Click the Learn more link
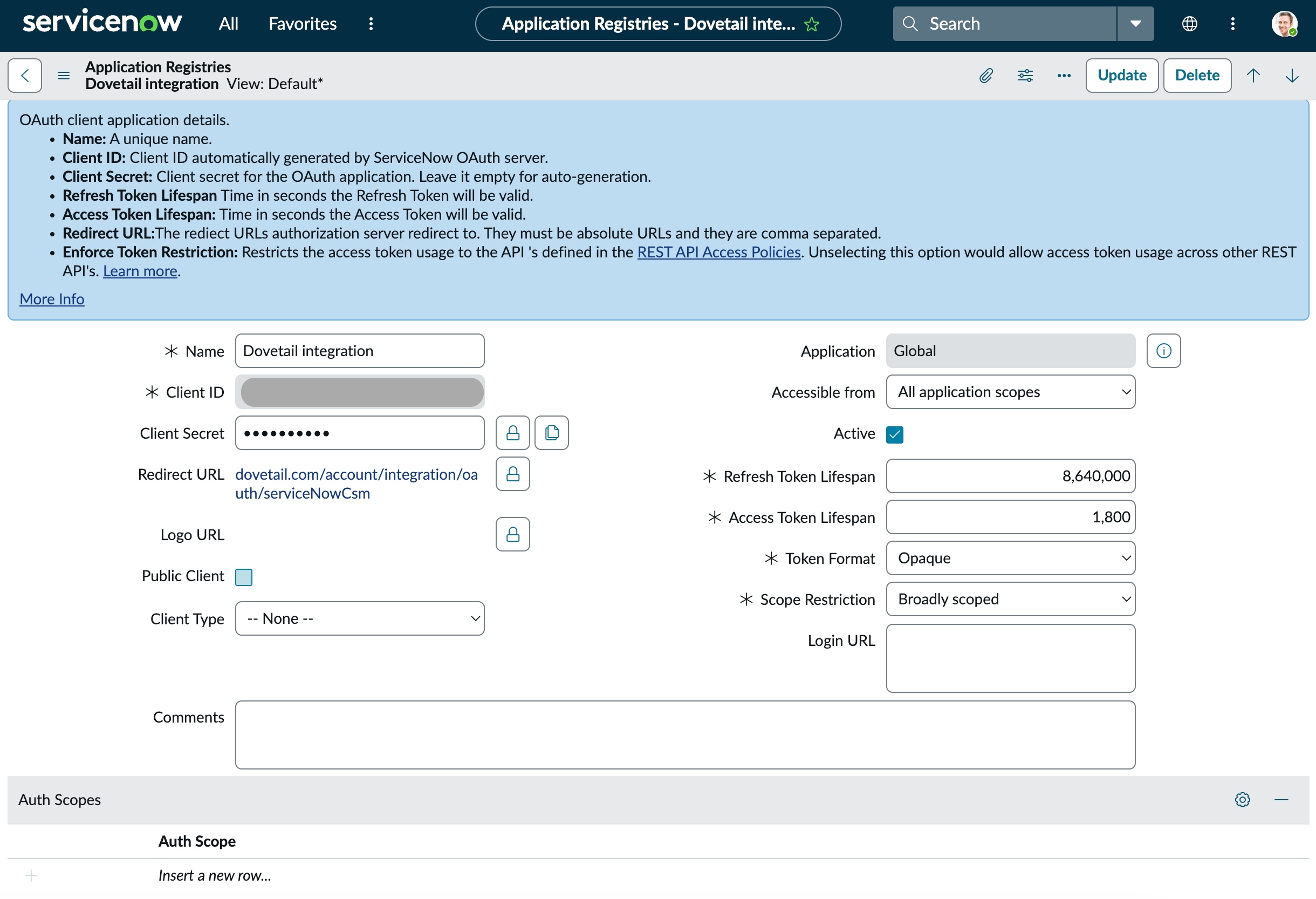The width and height of the screenshot is (1316, 899). [140, 271]
